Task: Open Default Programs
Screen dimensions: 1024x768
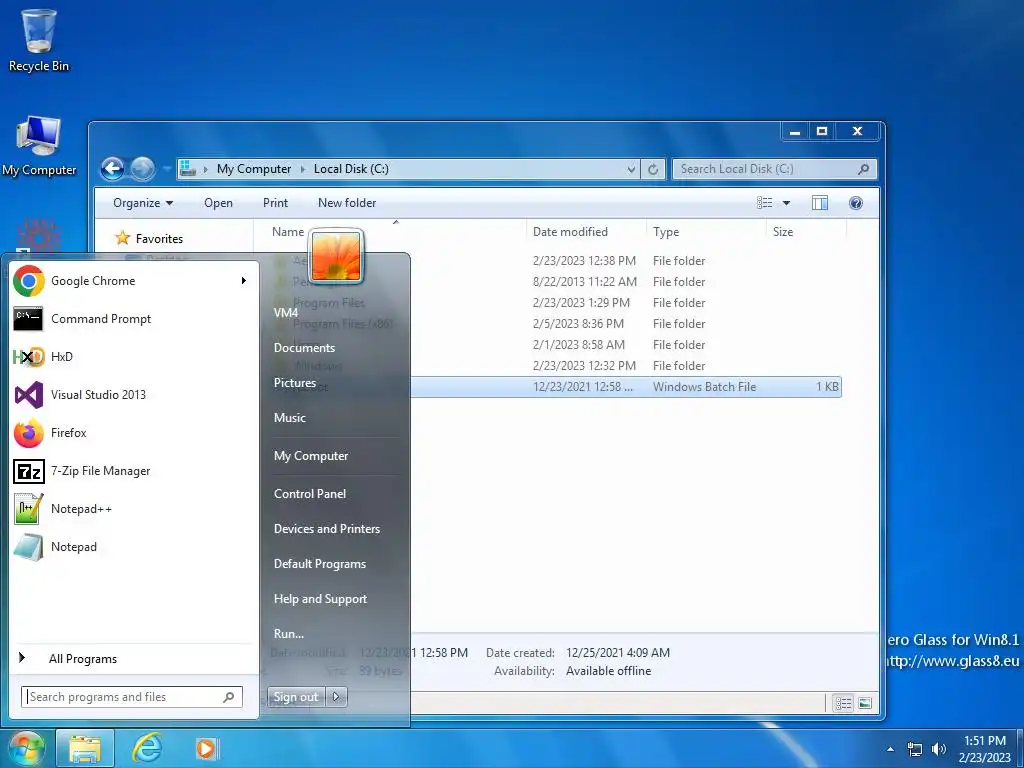Action: coord(319,564)
